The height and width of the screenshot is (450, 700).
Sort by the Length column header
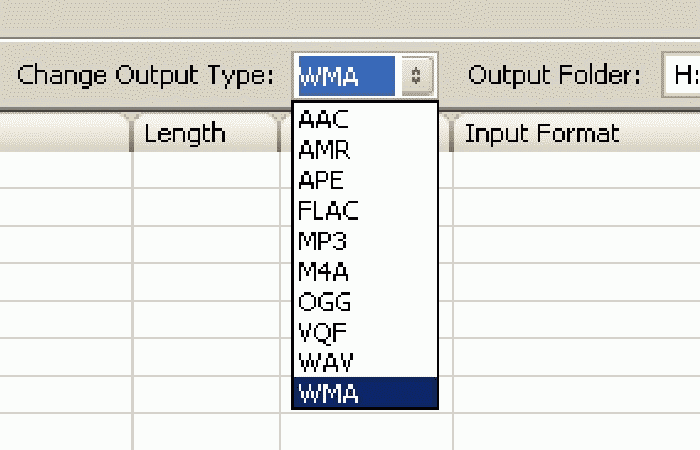pos(205,134)
